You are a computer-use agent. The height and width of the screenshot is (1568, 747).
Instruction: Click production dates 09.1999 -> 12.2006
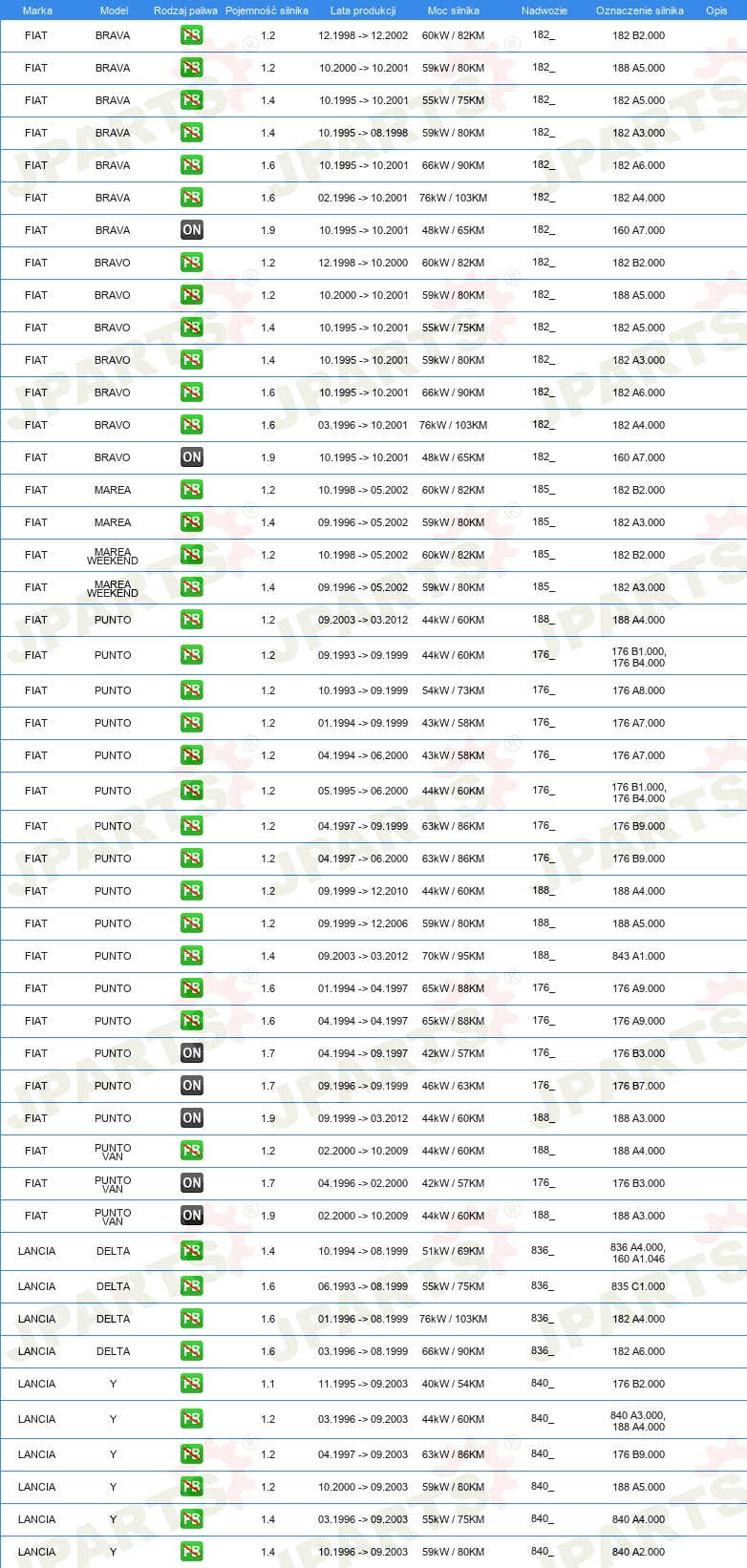click(363, 923)
